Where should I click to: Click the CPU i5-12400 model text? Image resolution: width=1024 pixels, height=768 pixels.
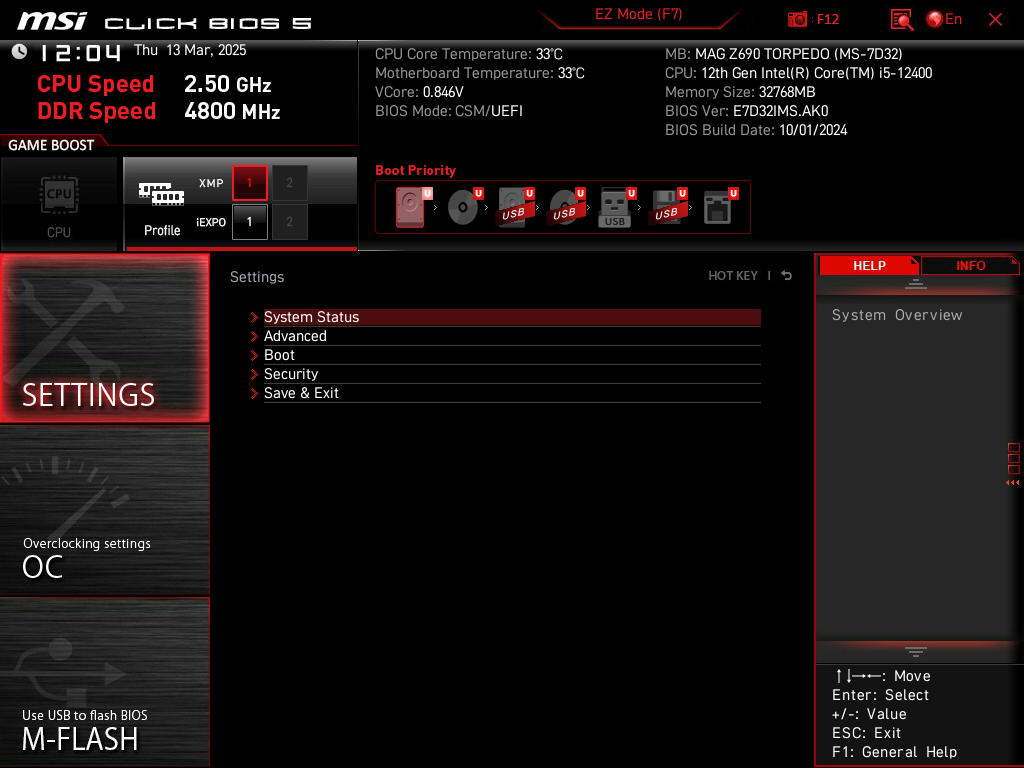point(799,72)
